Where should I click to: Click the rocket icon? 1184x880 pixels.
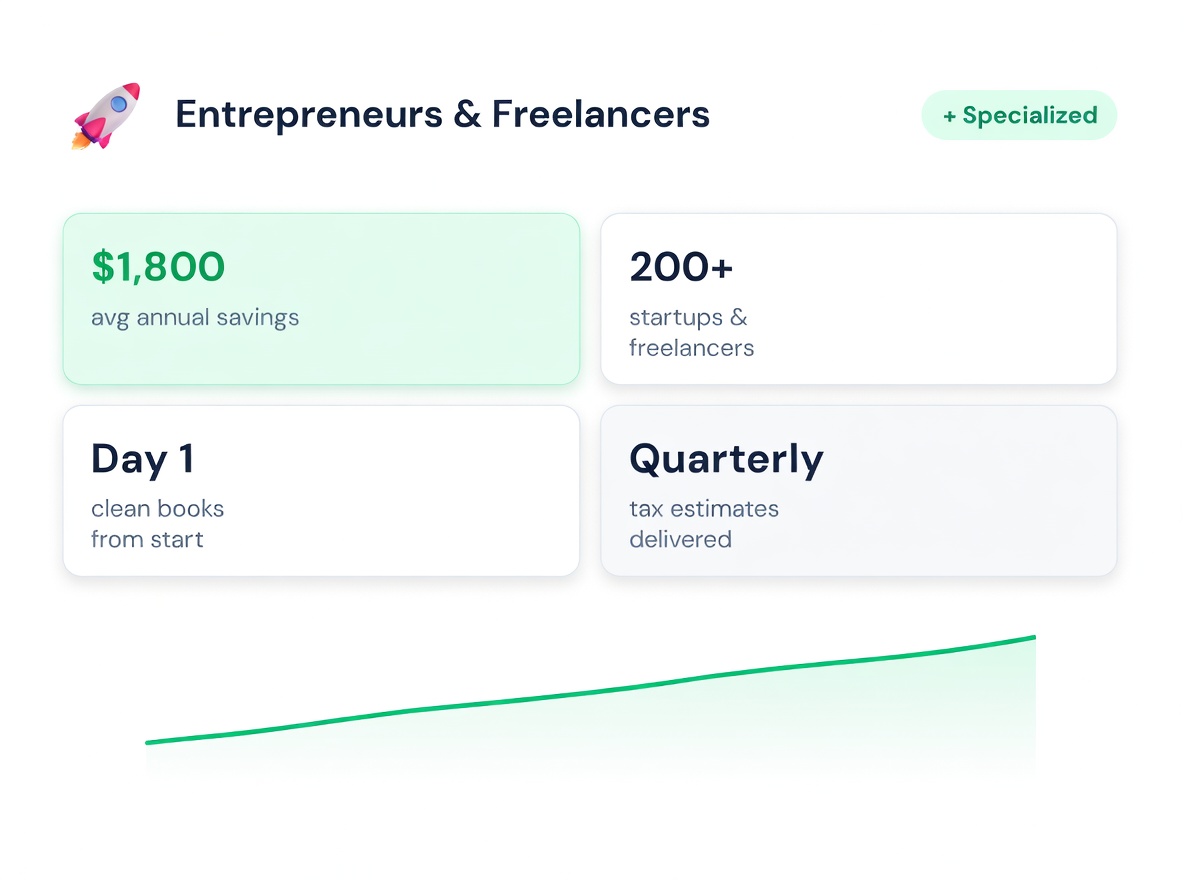(106, 116)
